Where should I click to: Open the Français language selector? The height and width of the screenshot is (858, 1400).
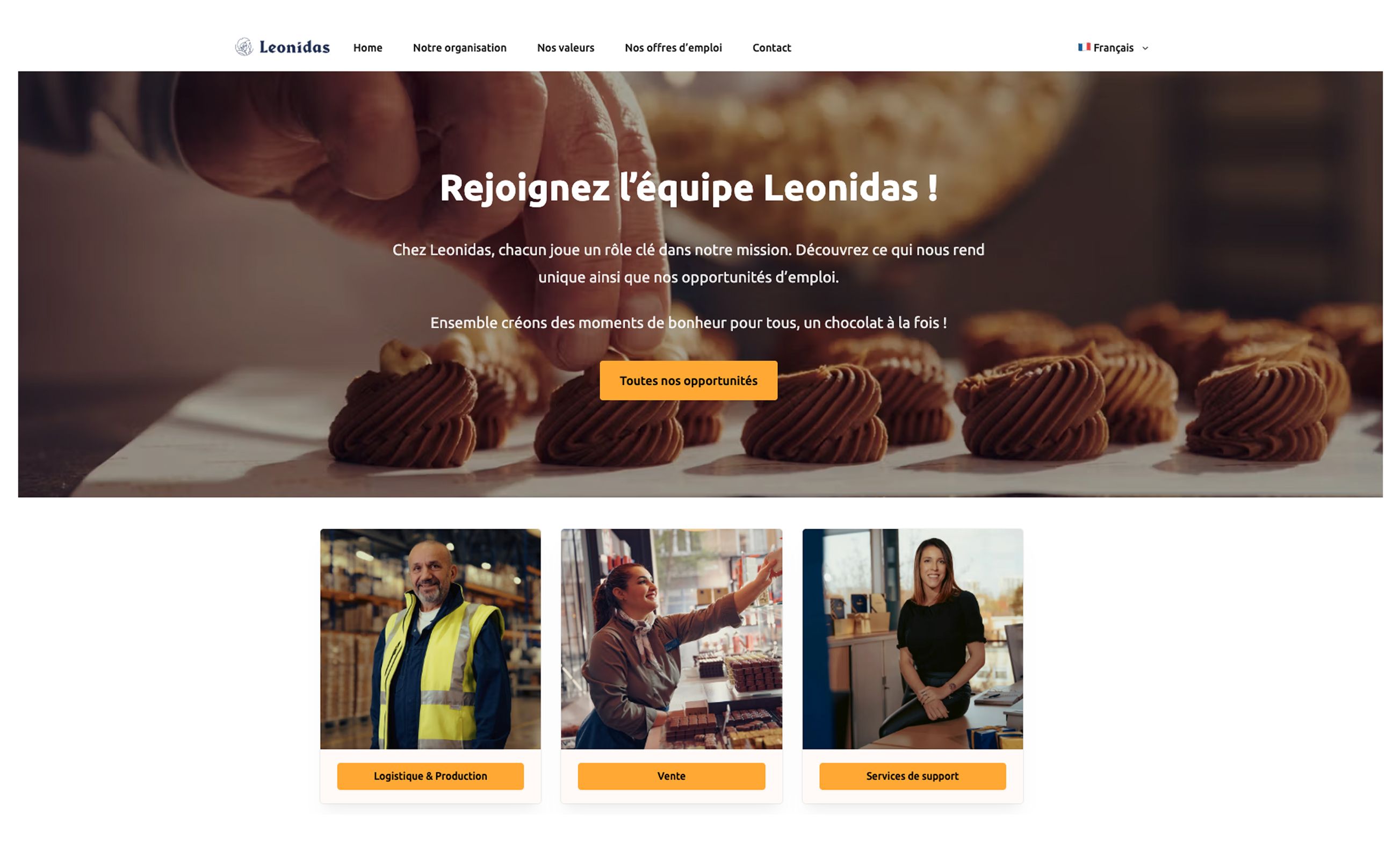(x=1113, y=48)
